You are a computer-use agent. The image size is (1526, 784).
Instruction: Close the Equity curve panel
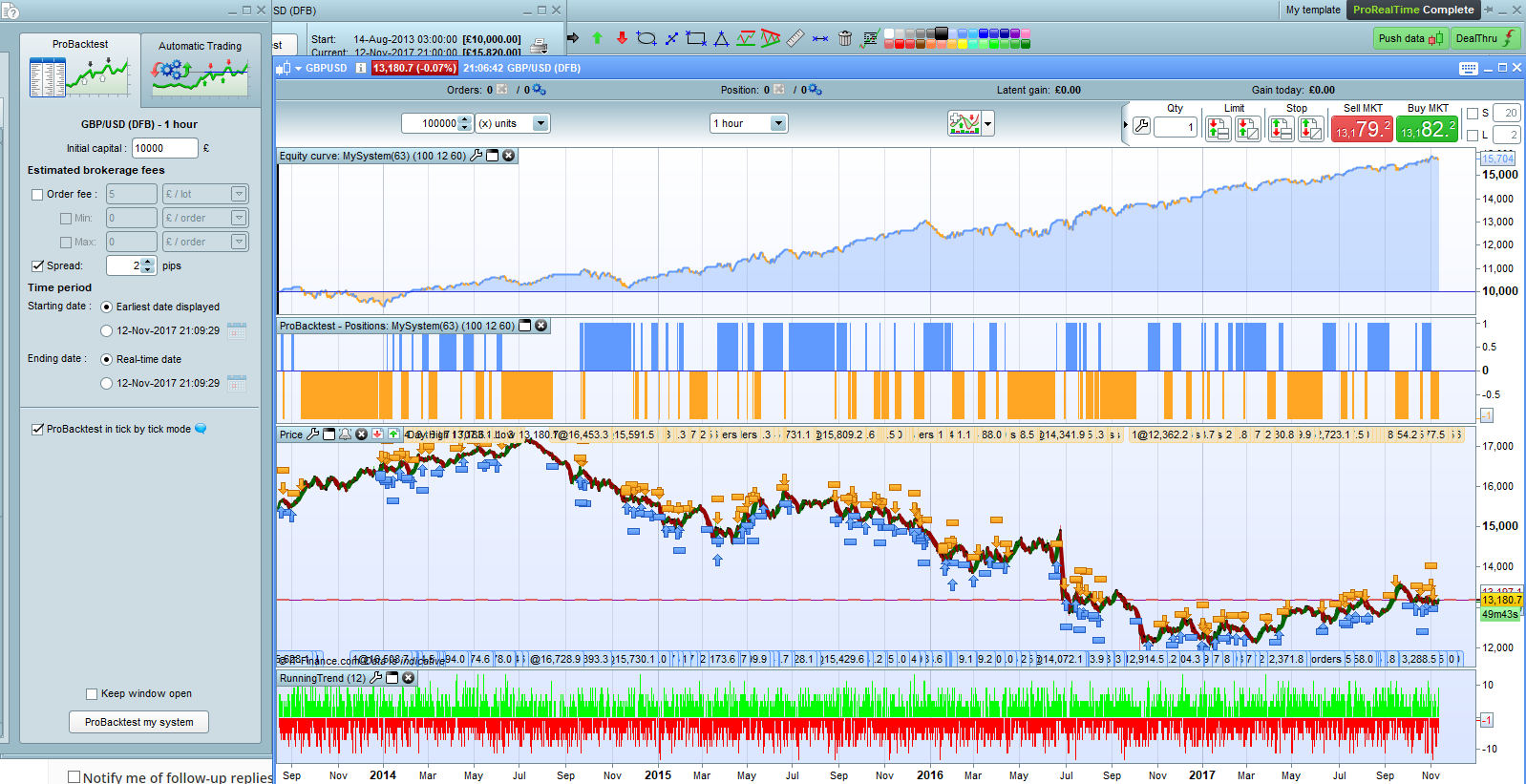(x=509, y=156)
